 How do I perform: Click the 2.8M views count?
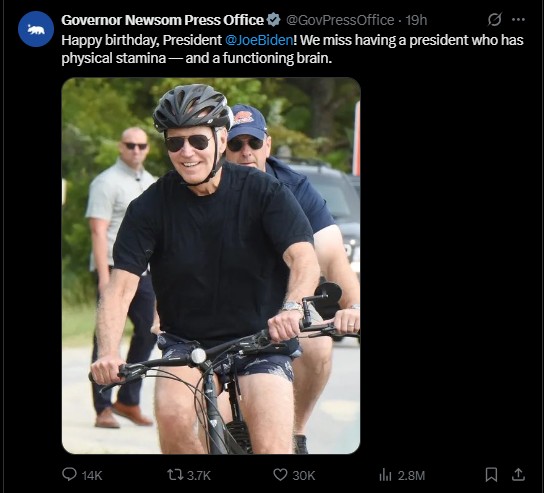click(x=411, y=475)
